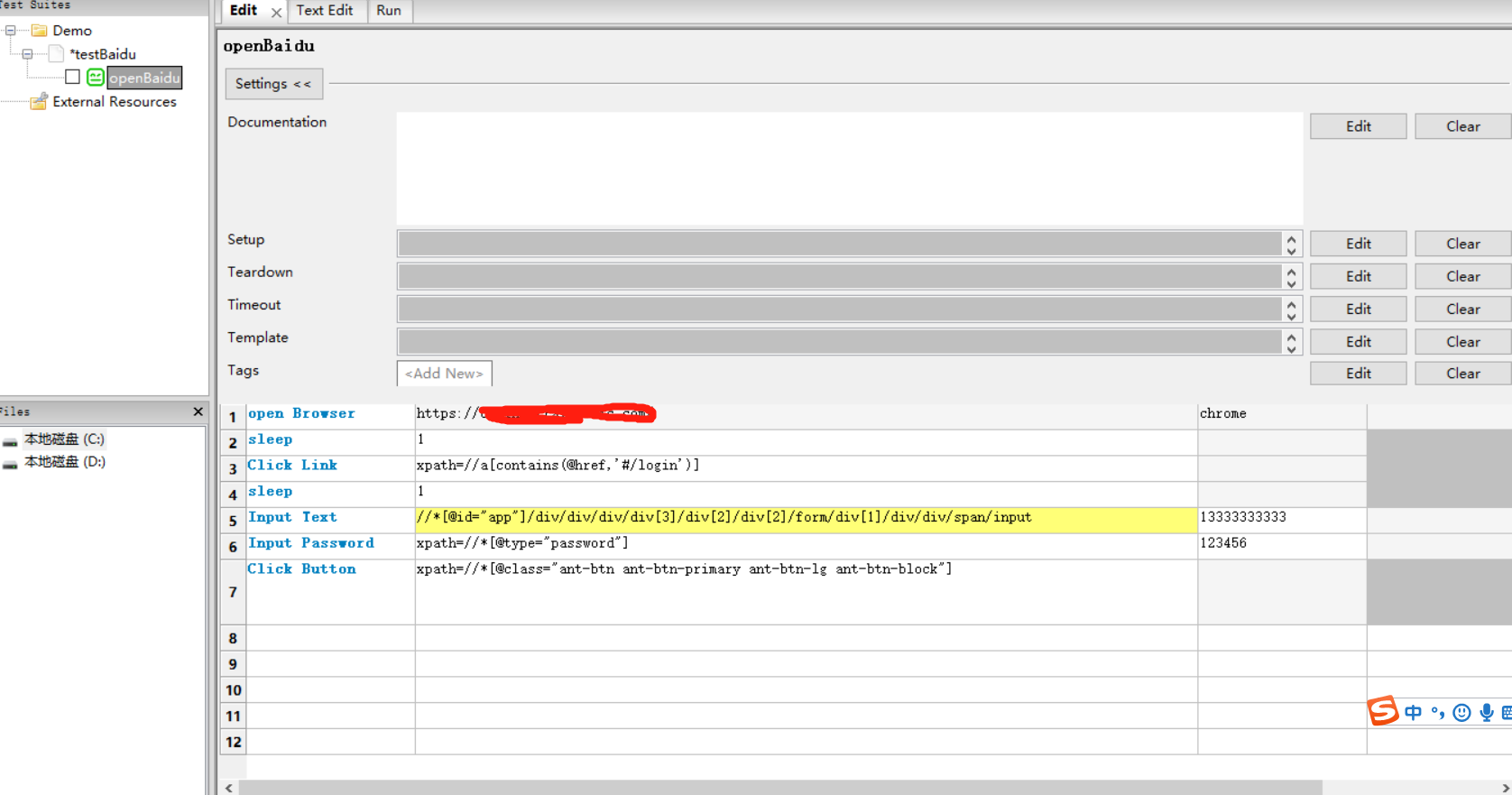Screen dimensions: 1512x795
Task: Click the 'Click Link' keyword cell
Action: (x=330, y=467)
